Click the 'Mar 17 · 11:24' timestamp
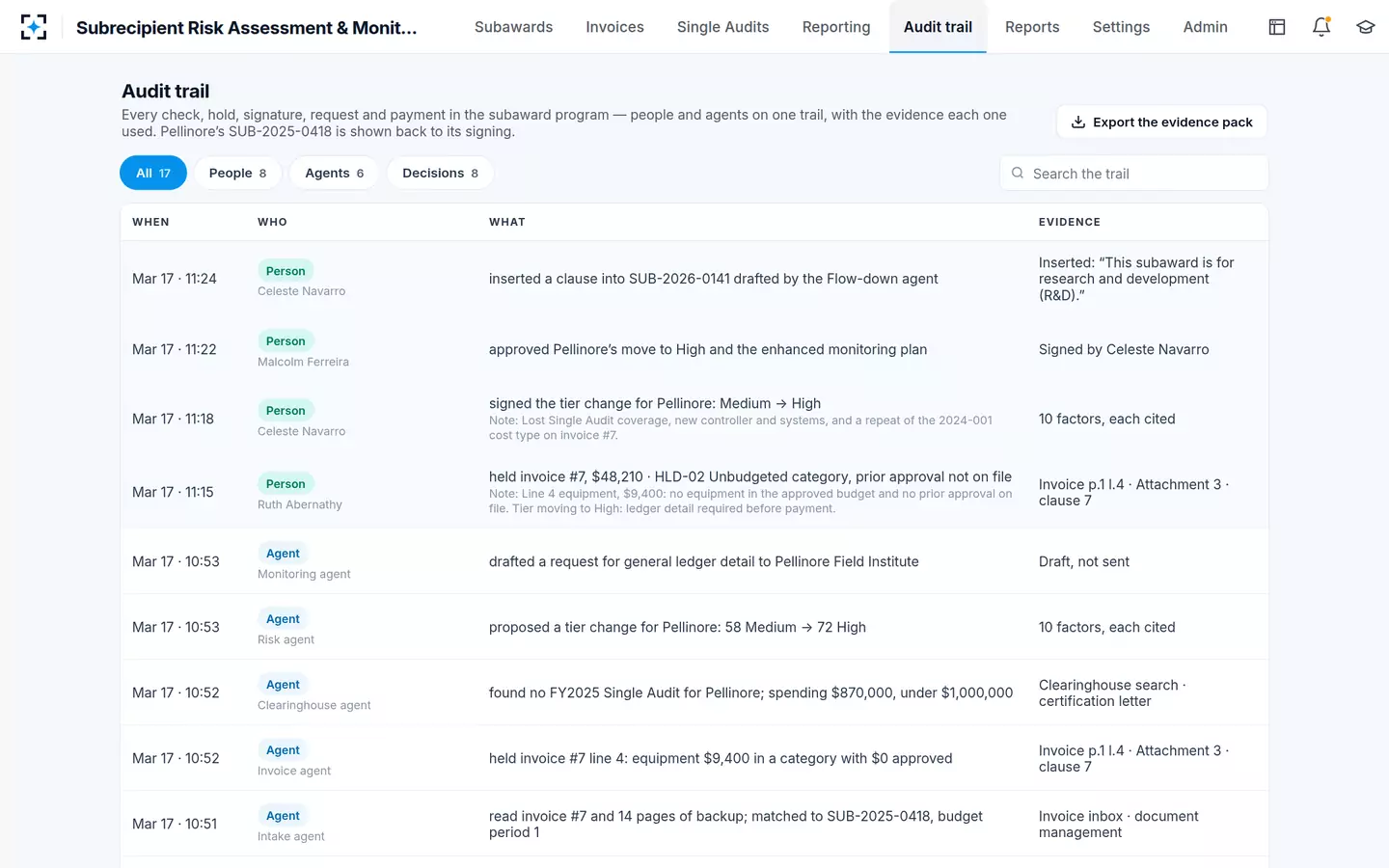The width and height of the screenshot is (1389, 868). [x=175, y=279]
